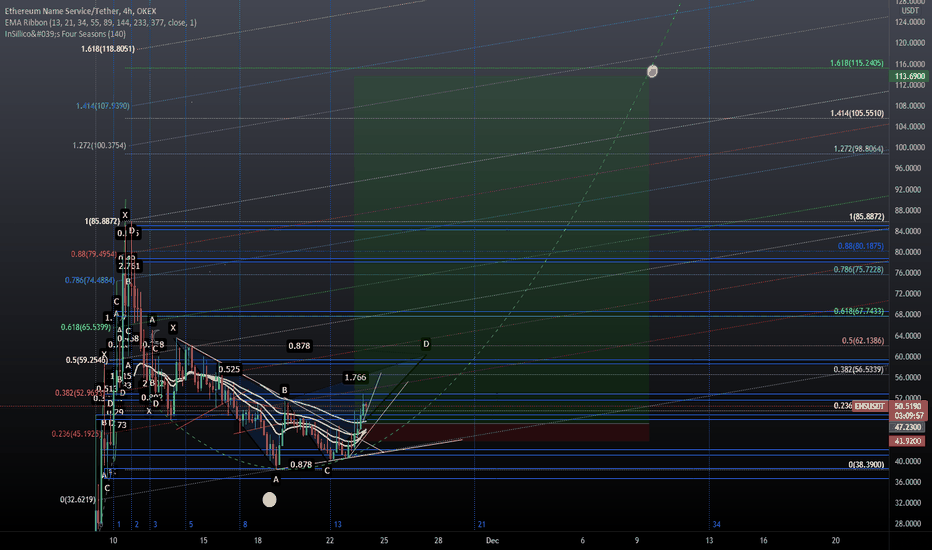Click the 64.0000 price axis label
The height and width of the screenshot is (550, 932).
(909, 335)
